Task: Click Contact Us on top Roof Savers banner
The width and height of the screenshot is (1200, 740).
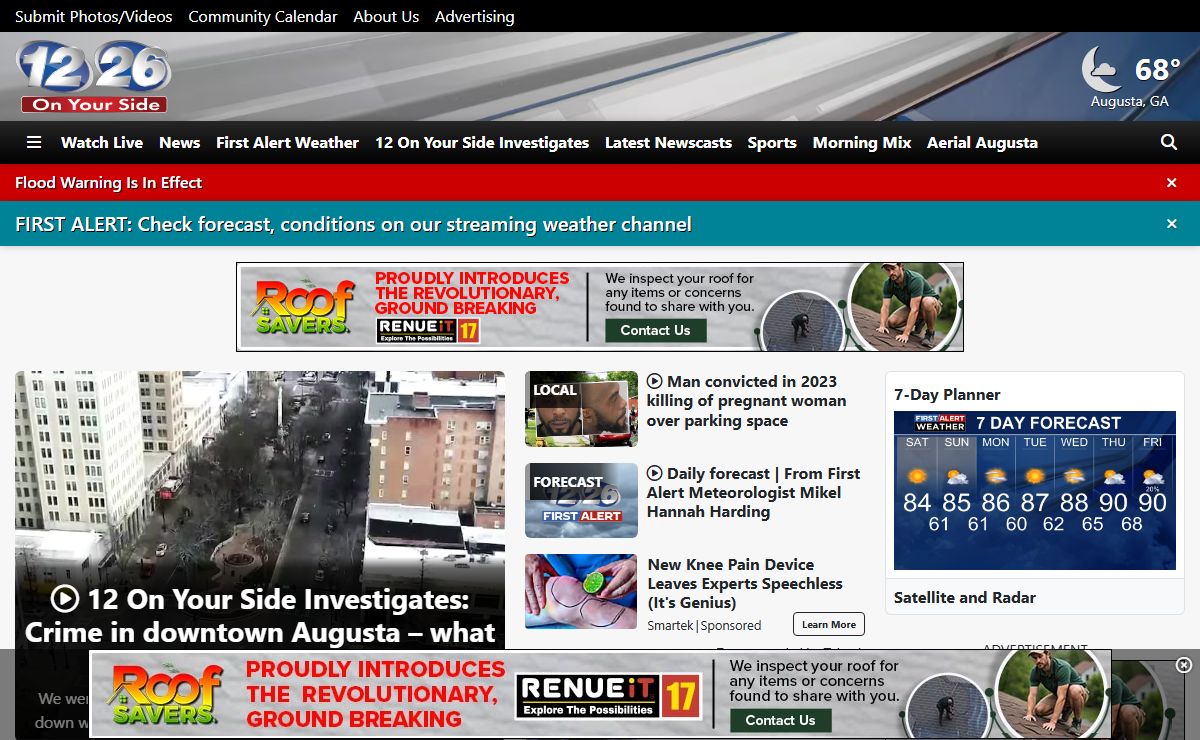Action: tap(655, 330)
